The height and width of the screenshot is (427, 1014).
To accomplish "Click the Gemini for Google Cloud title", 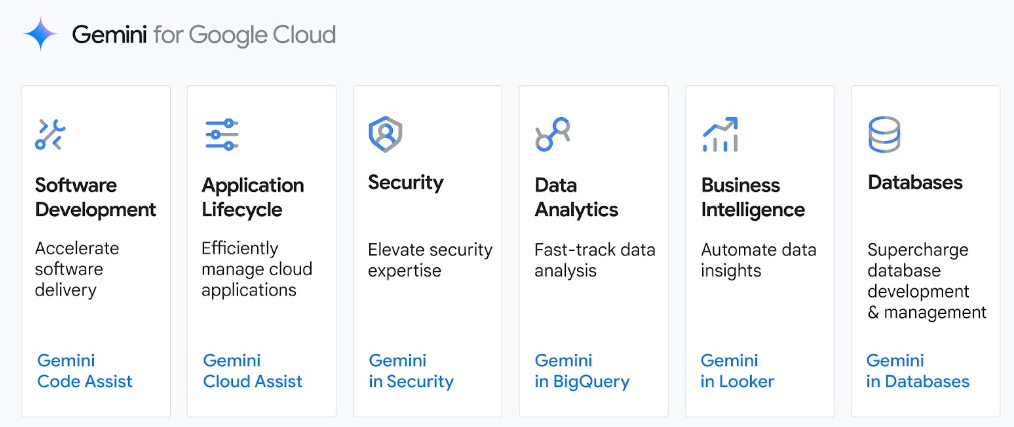I will [203, 35].
